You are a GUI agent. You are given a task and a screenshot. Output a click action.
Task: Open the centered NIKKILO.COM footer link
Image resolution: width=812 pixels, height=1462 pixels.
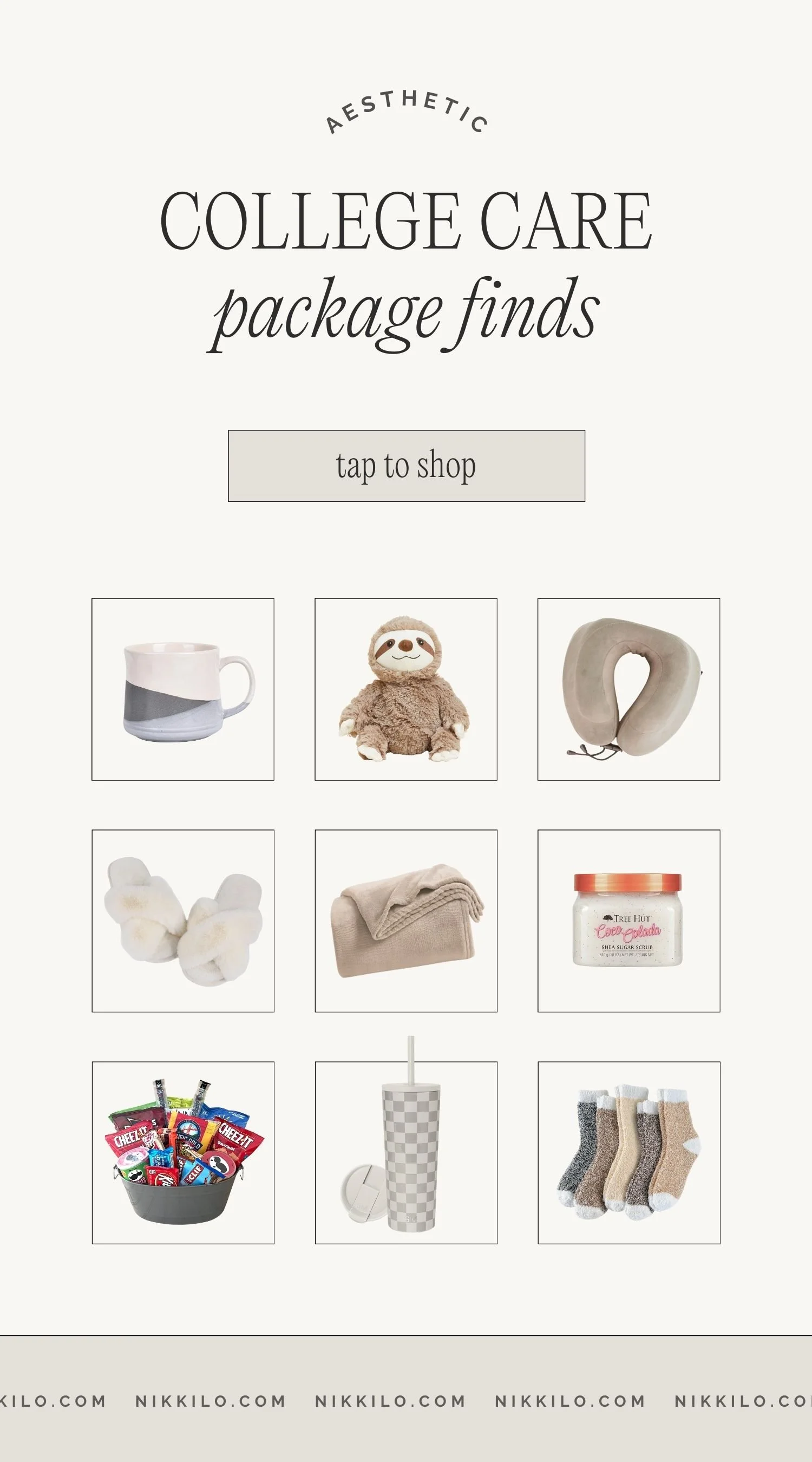(x=390, y=1401)
